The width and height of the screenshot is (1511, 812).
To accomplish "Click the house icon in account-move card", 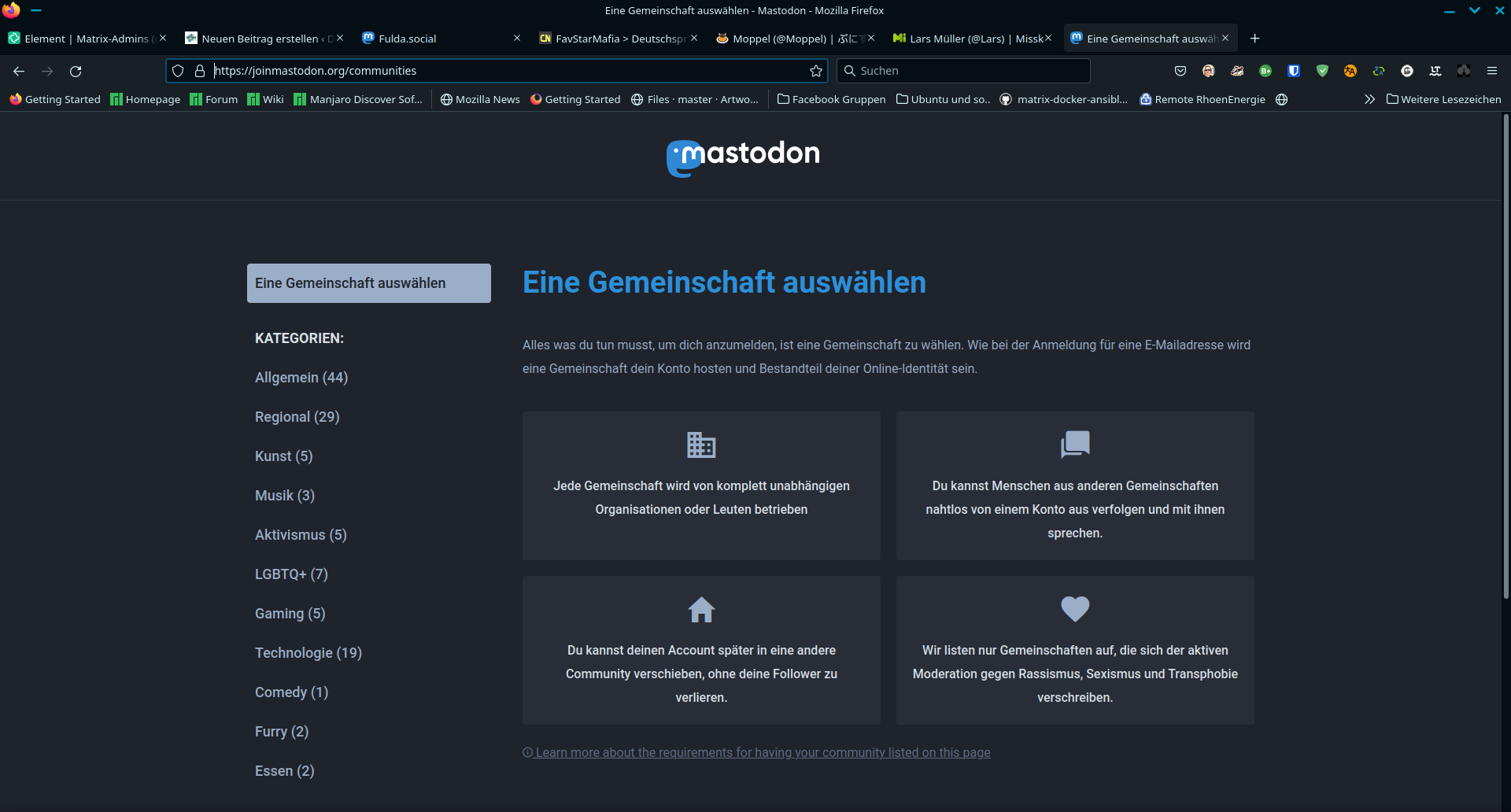I will tap(701, 609).
